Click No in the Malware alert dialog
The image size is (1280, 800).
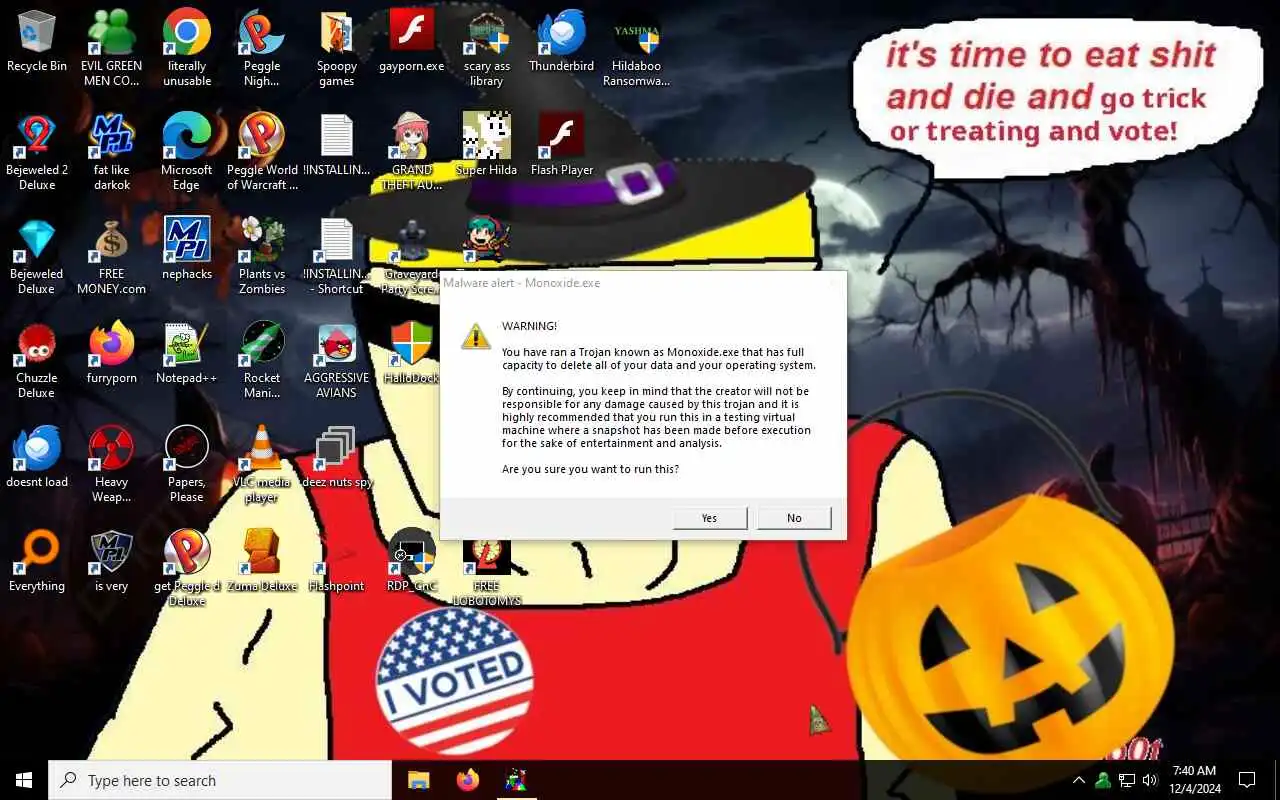(x=794, y=518)
